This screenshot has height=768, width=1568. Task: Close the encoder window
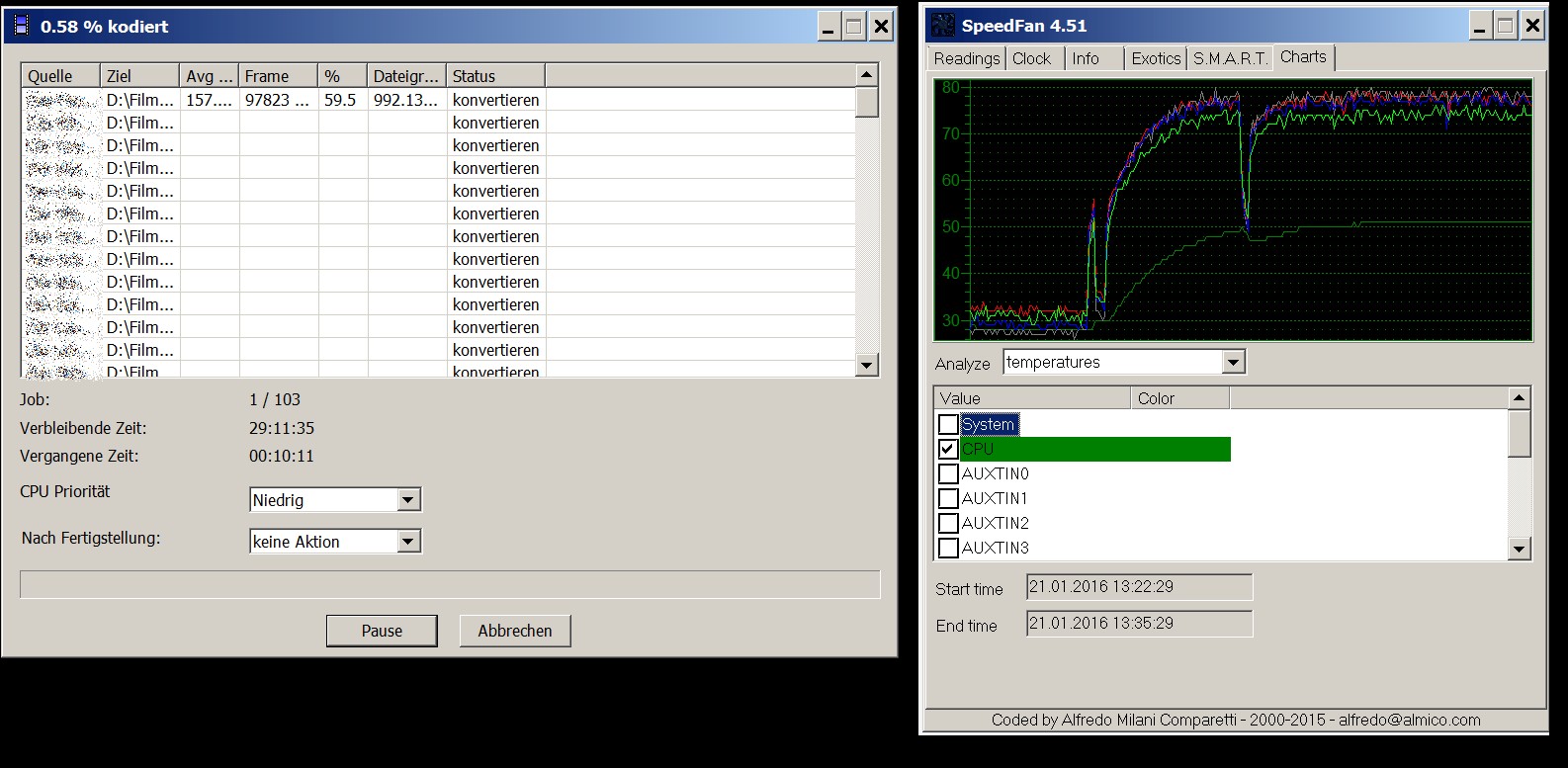pos(881,27)
